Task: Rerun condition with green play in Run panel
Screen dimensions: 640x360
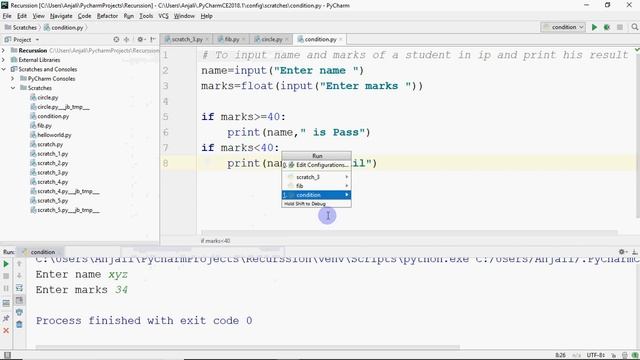Action: click(6, 264)
